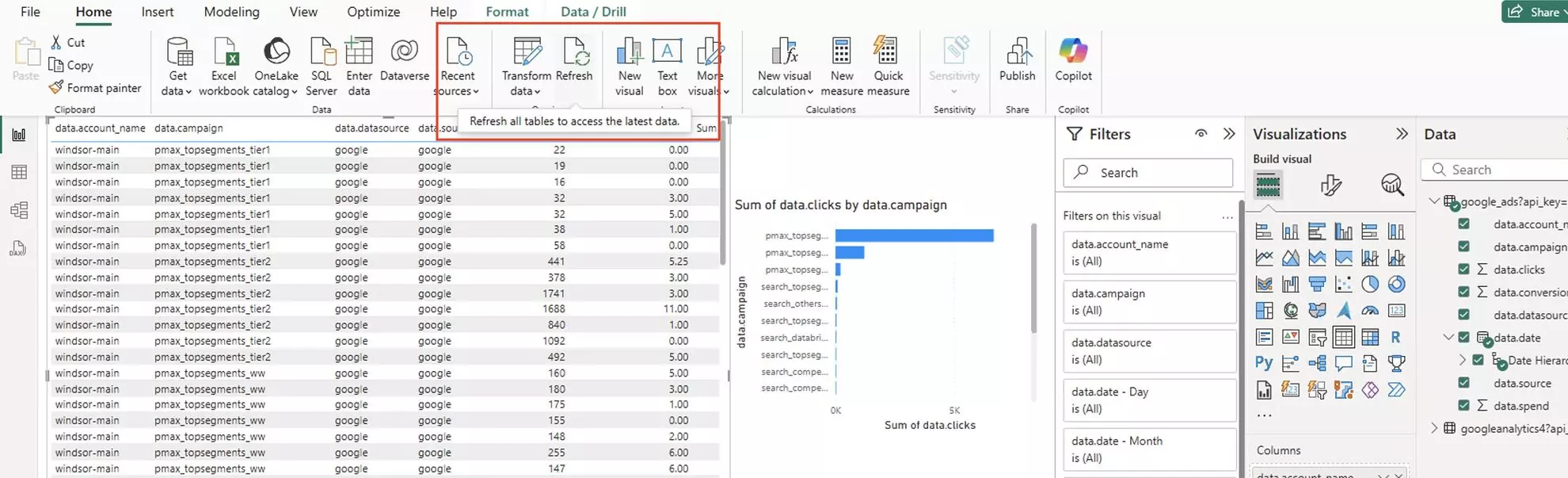Choose the Donut chart visual

click(1396, 284)
